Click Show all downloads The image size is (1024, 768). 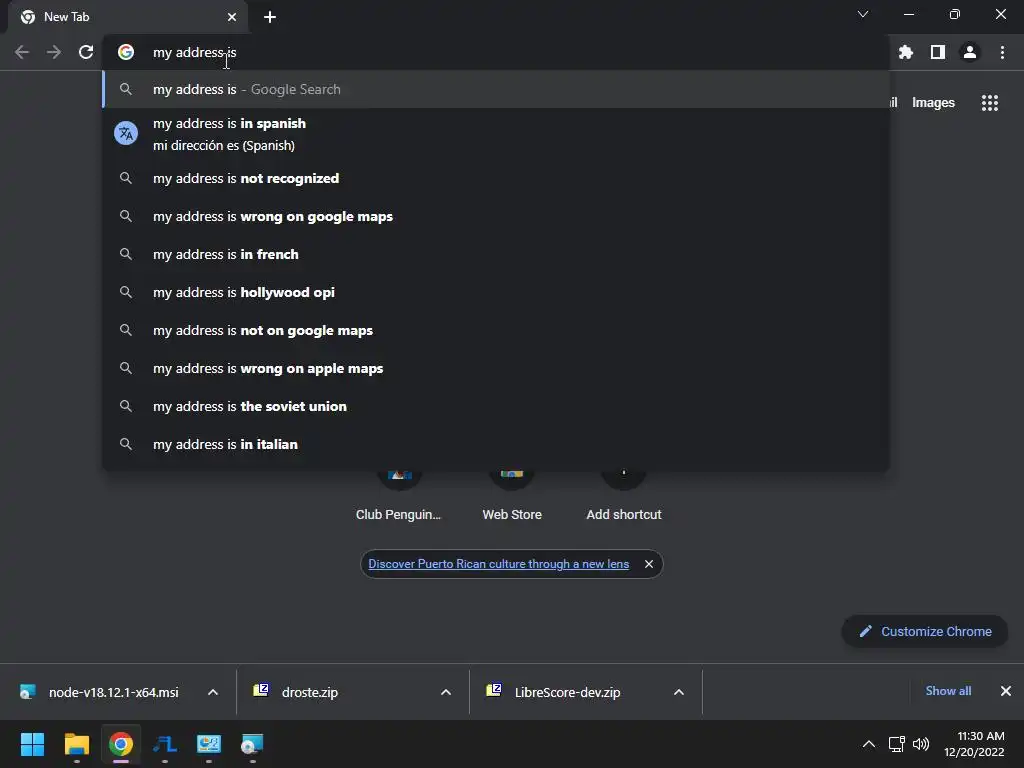(948, 691)
